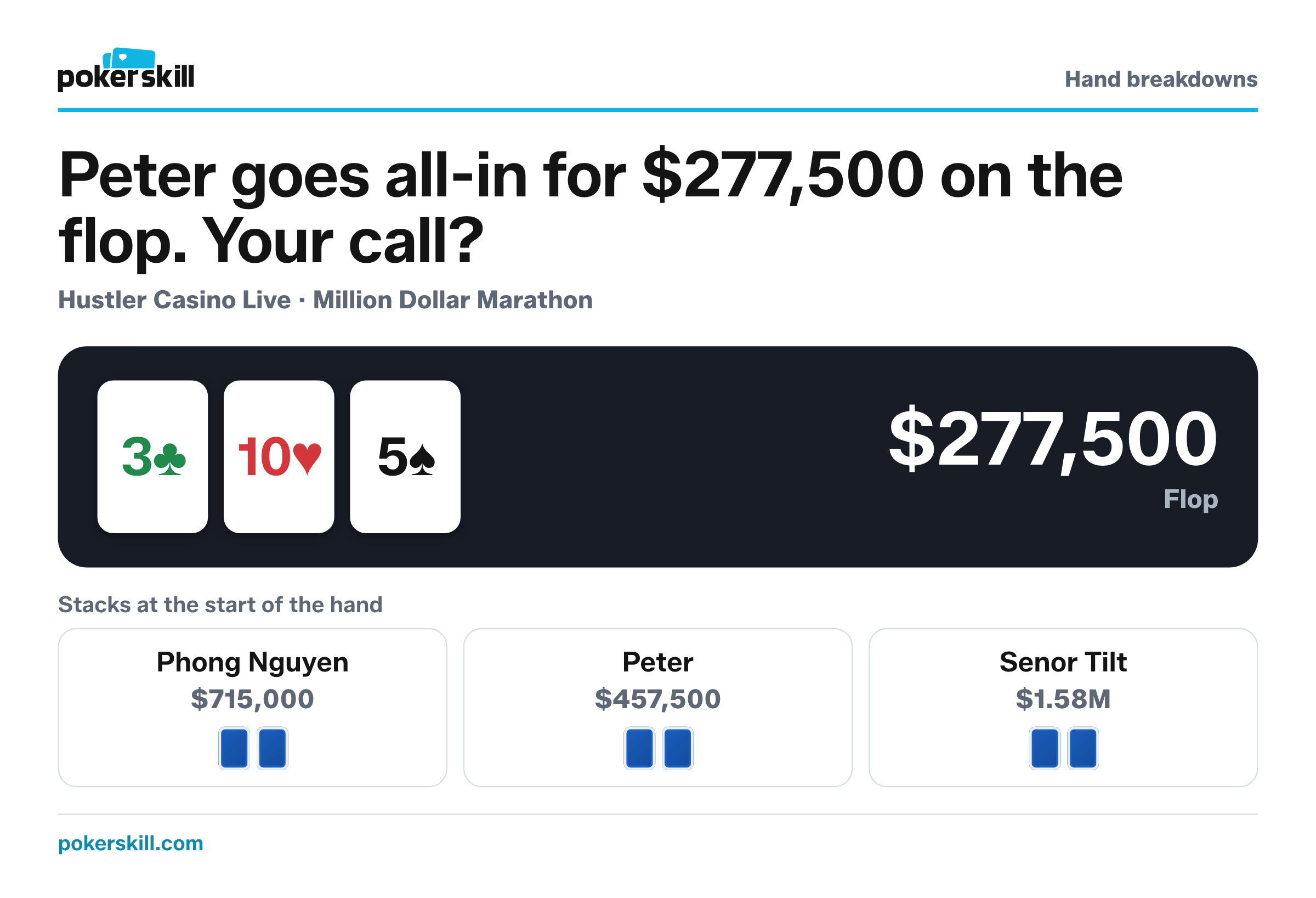The height and width of the screenshot is (898, 1316).
Task: Click the Flop street label
Action: [1191, 500]
